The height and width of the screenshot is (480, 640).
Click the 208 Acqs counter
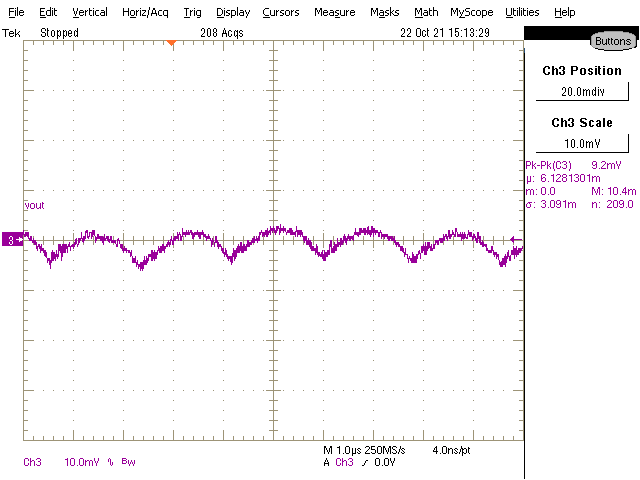(222, 33)
